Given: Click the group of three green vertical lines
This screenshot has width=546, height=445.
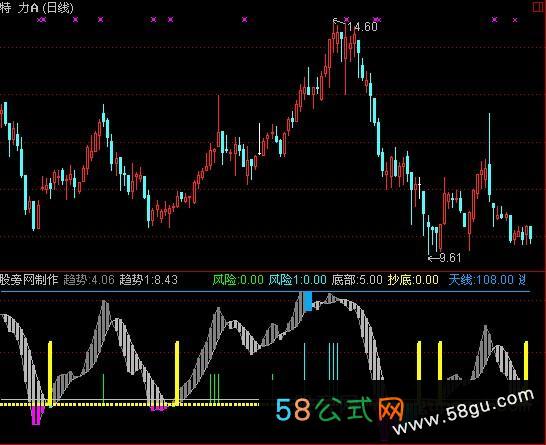Looking at the screenshot, I should (214, 389).
